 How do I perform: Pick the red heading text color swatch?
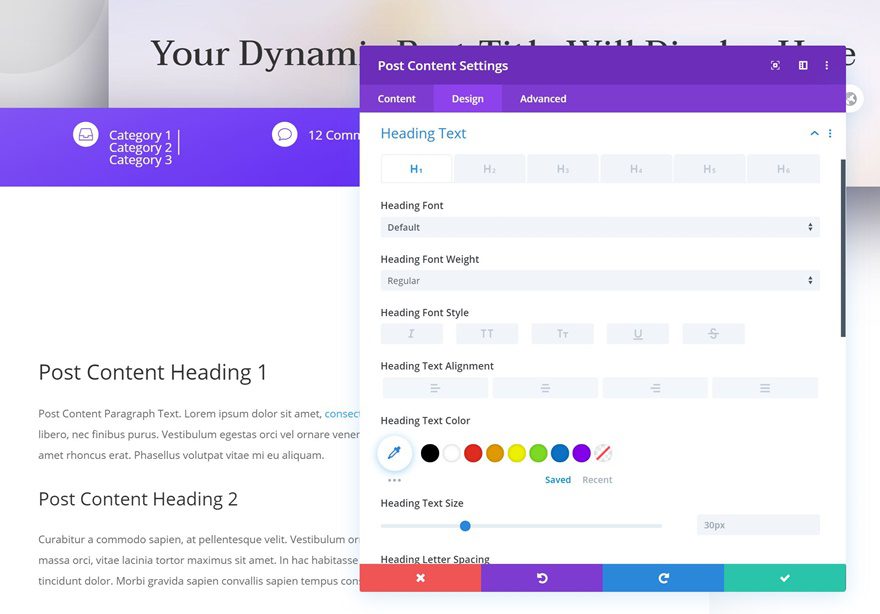pos(473,452)
